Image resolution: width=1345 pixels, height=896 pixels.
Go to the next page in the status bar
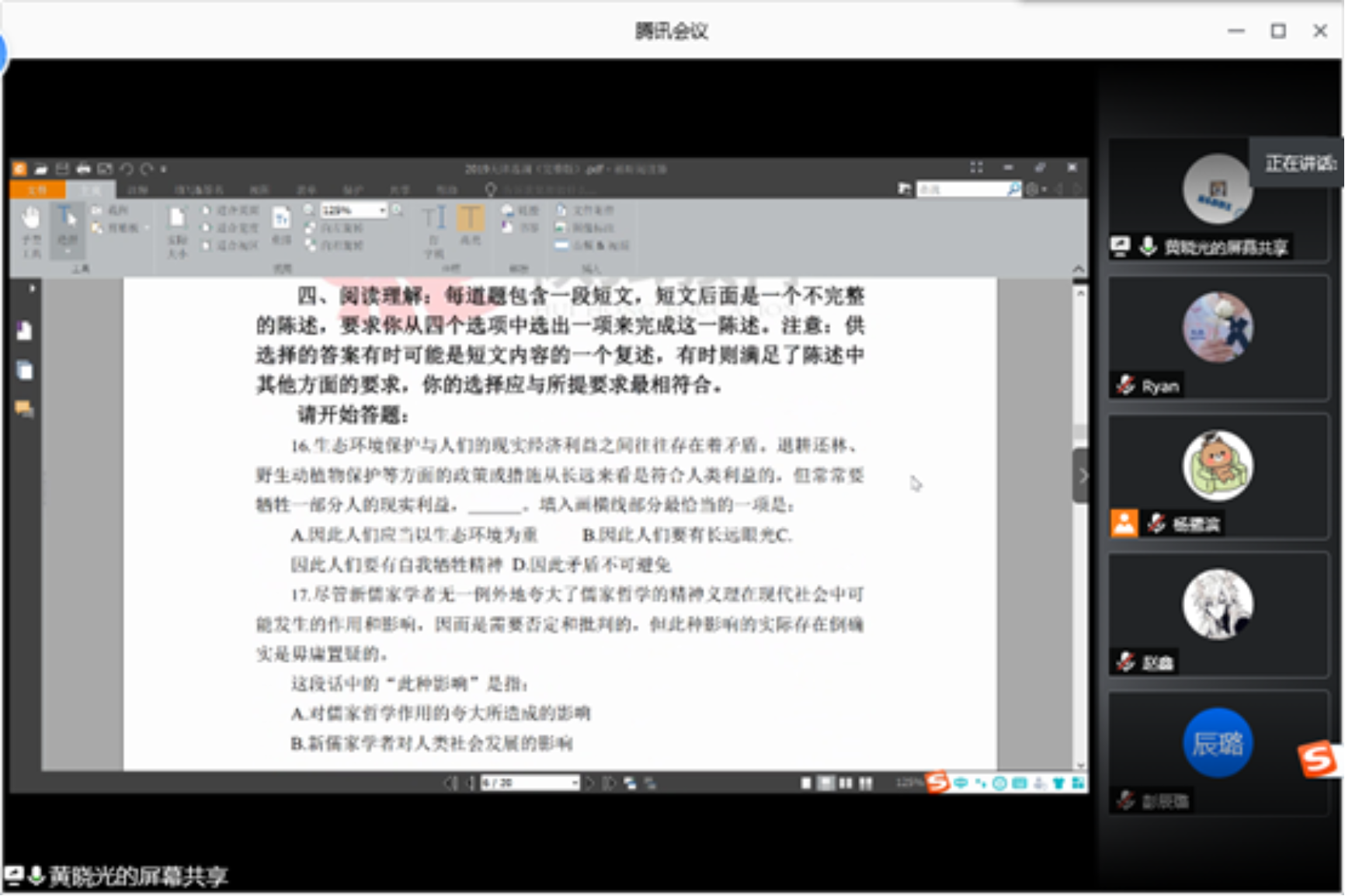(x=589, y=783)
